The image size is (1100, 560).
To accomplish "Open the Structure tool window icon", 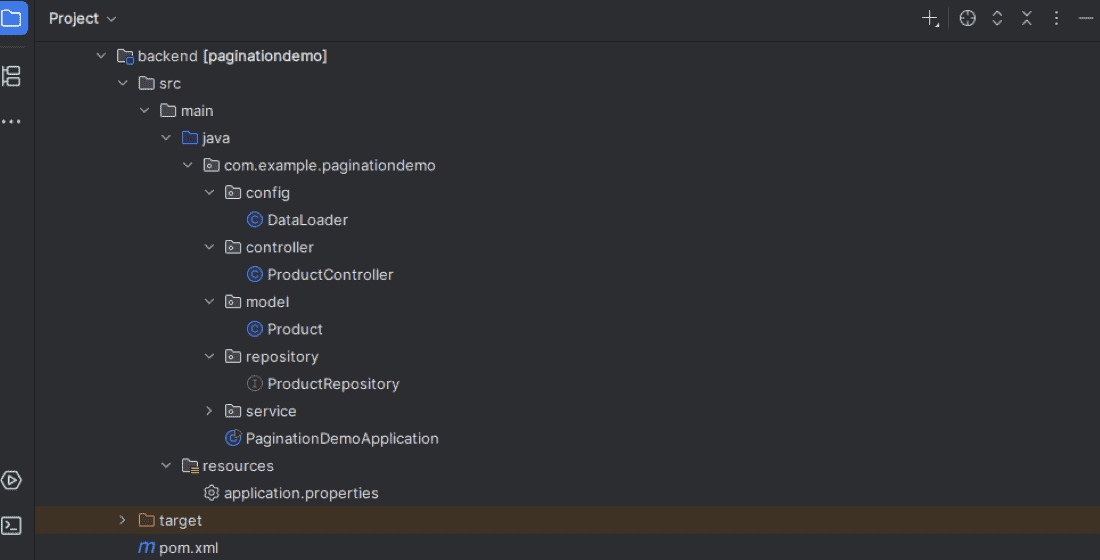I will (x=11, y=76).
